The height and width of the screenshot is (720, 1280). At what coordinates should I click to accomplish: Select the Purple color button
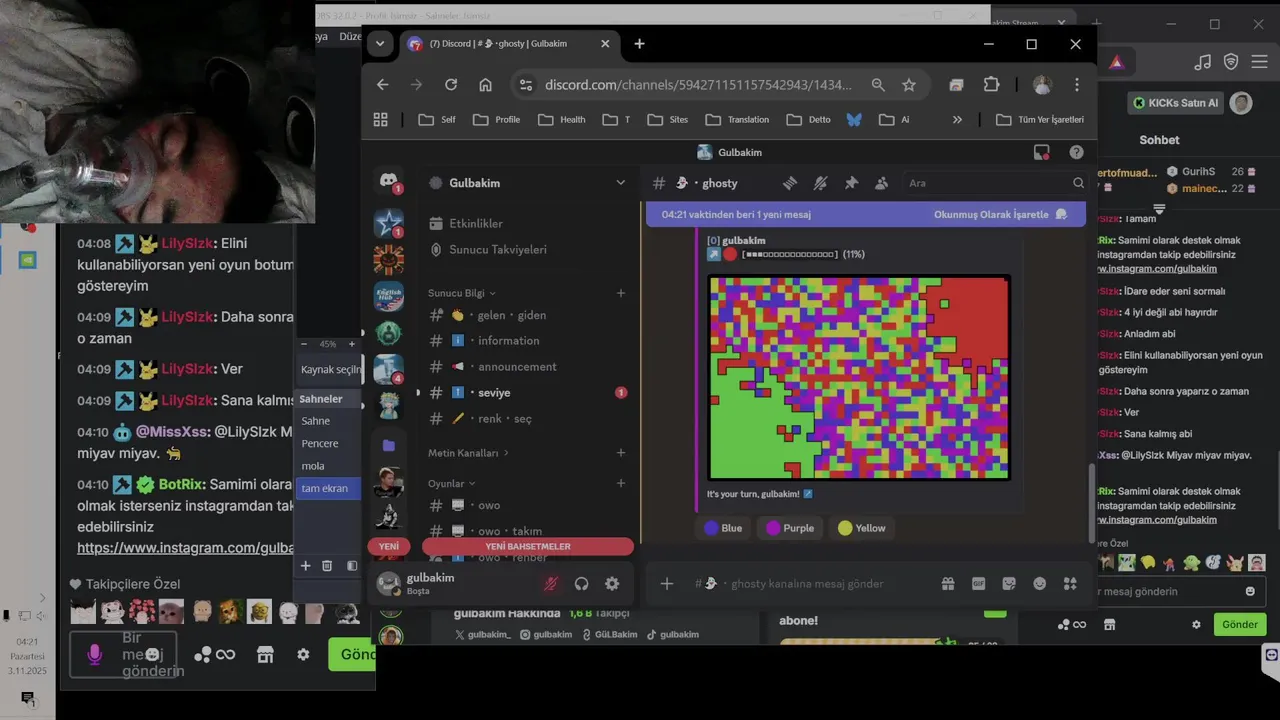tap(790, 528)
